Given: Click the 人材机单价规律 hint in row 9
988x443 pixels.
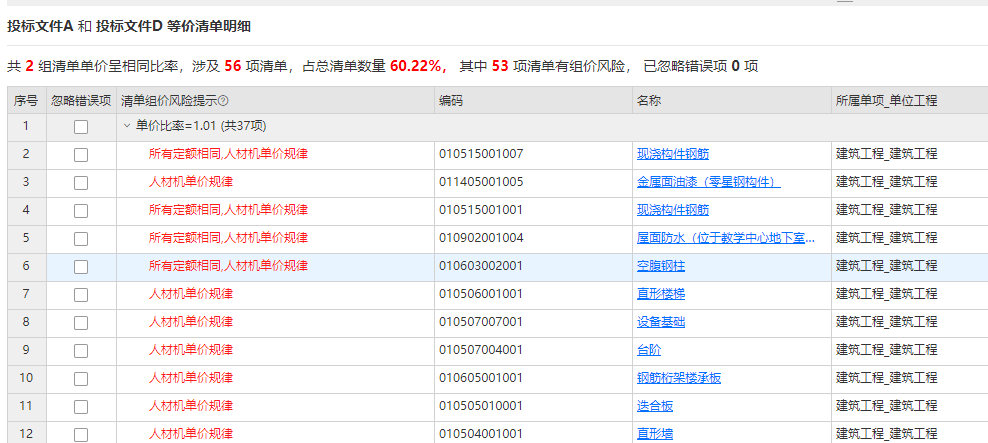Looking at the screenshot, I should tap(191, 350).
